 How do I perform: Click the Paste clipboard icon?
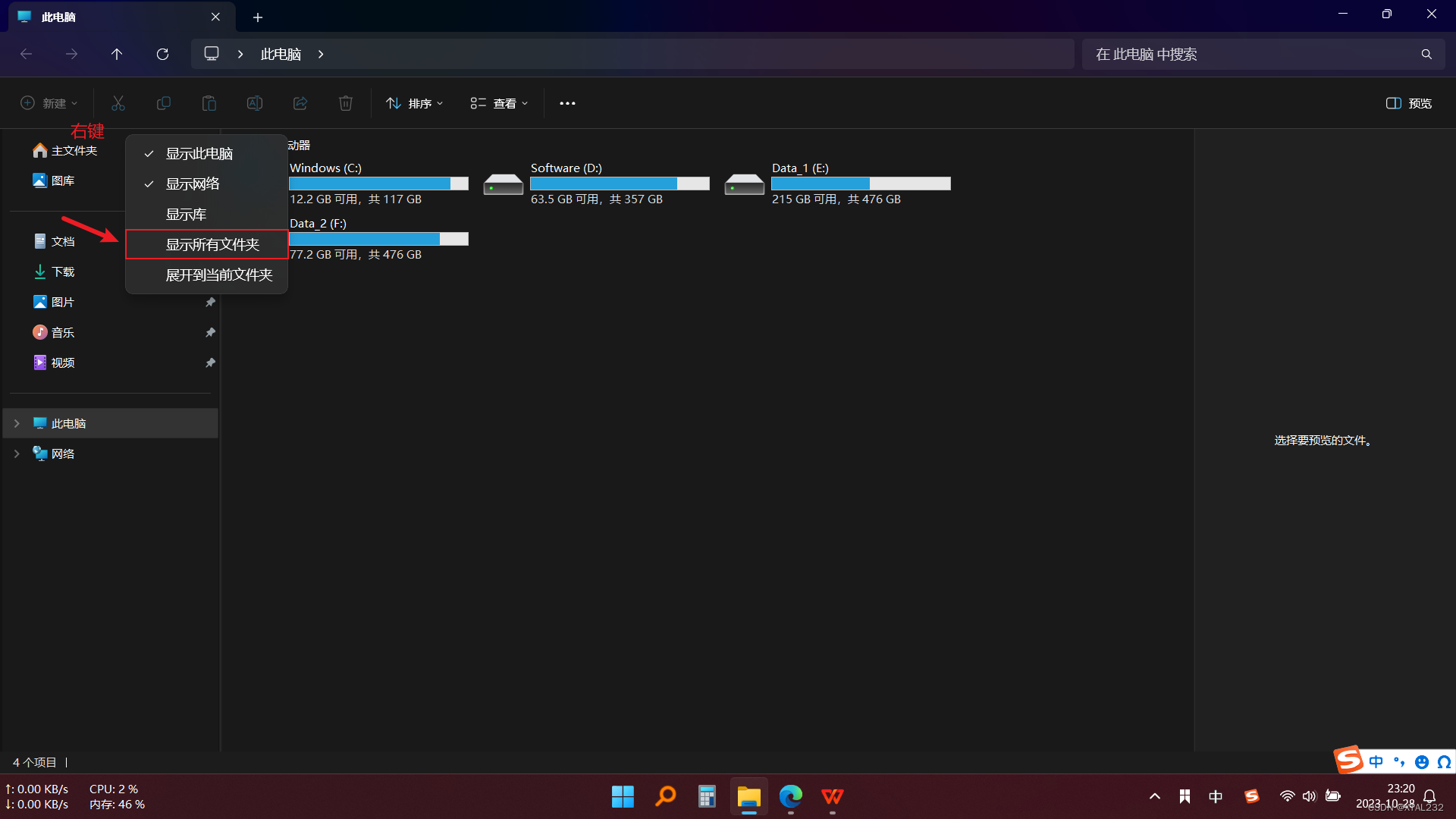click(x=209, y=103)
